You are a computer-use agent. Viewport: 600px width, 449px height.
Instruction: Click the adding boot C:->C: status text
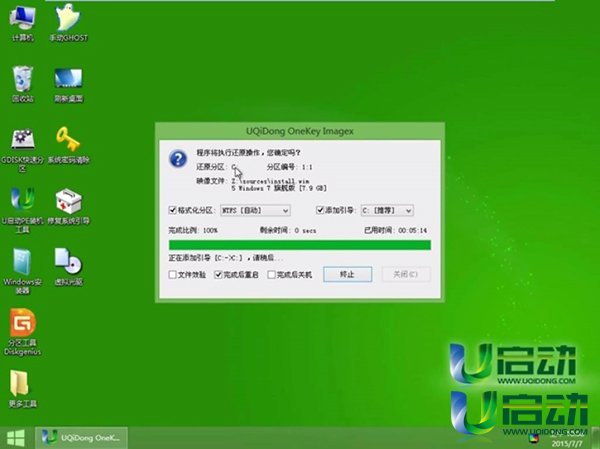pos(225,258)
